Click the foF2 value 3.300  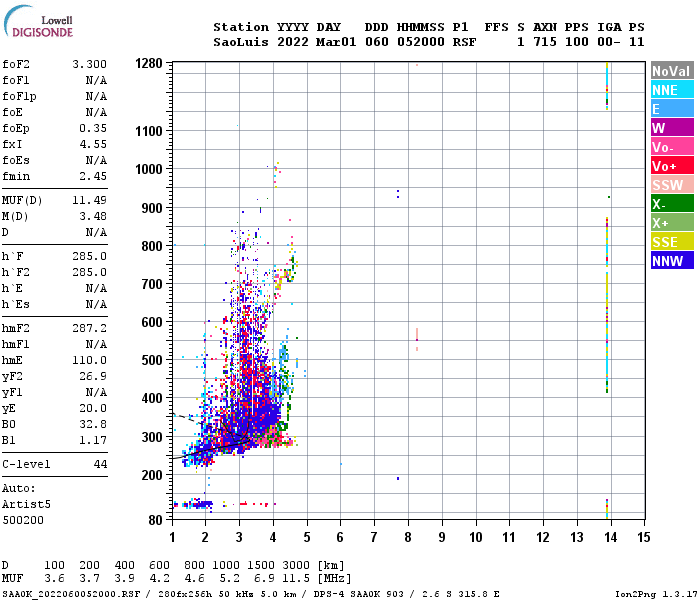pyautogui.click(x=90, y=64)
